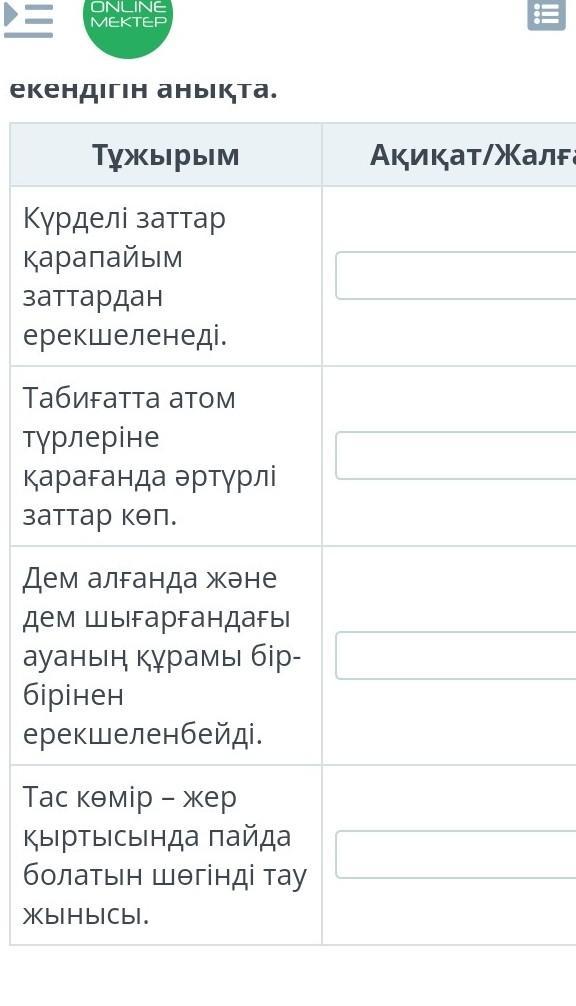The width and height of the screenshot is (576, 1006).
Task: Click the word 'ерекшеленбейді.' in third row
Action: pos(143,733)
